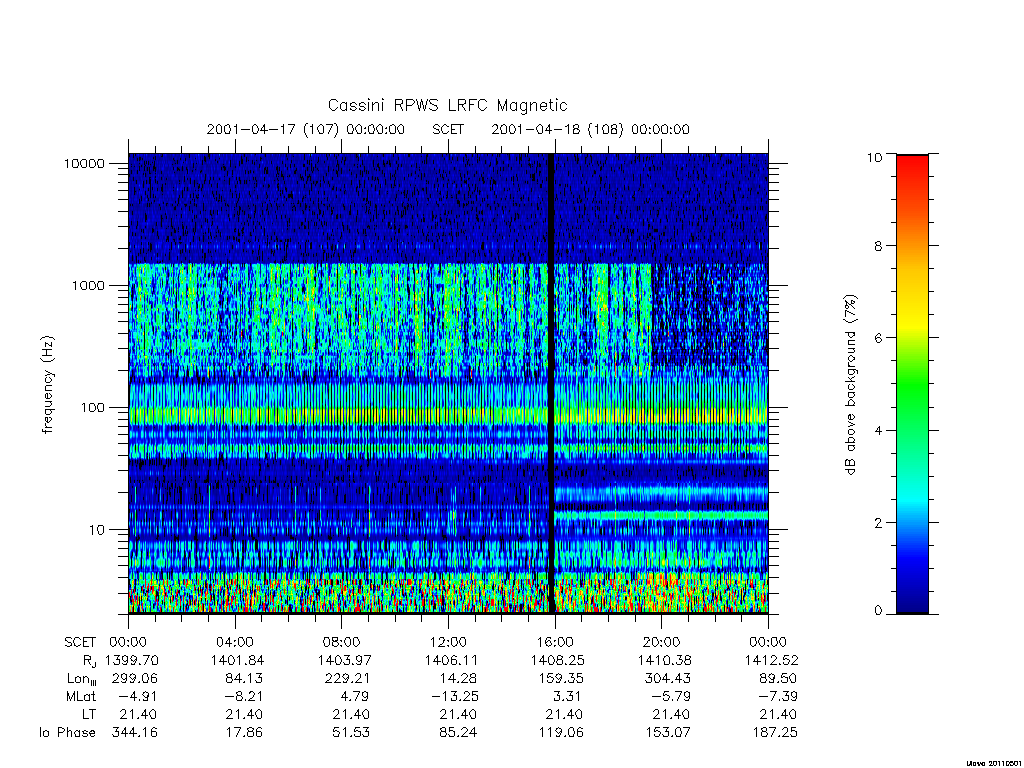
Task: Click the 100 Hz frequency axis label
Action: pyautogui.click(x=91, y=408)
